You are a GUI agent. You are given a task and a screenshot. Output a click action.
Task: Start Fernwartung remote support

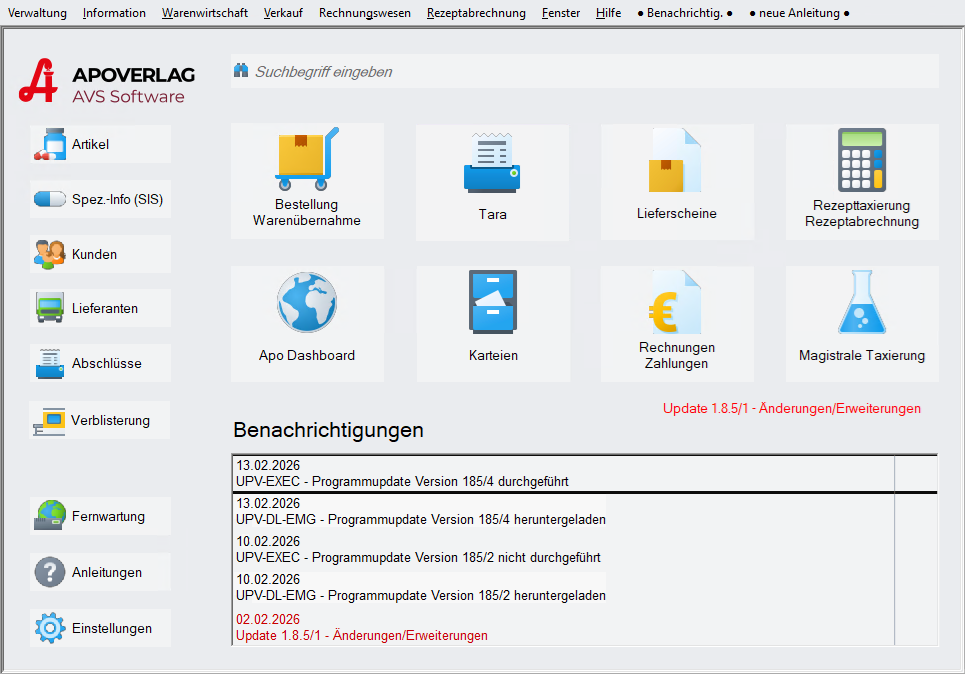tap(100, 516)
